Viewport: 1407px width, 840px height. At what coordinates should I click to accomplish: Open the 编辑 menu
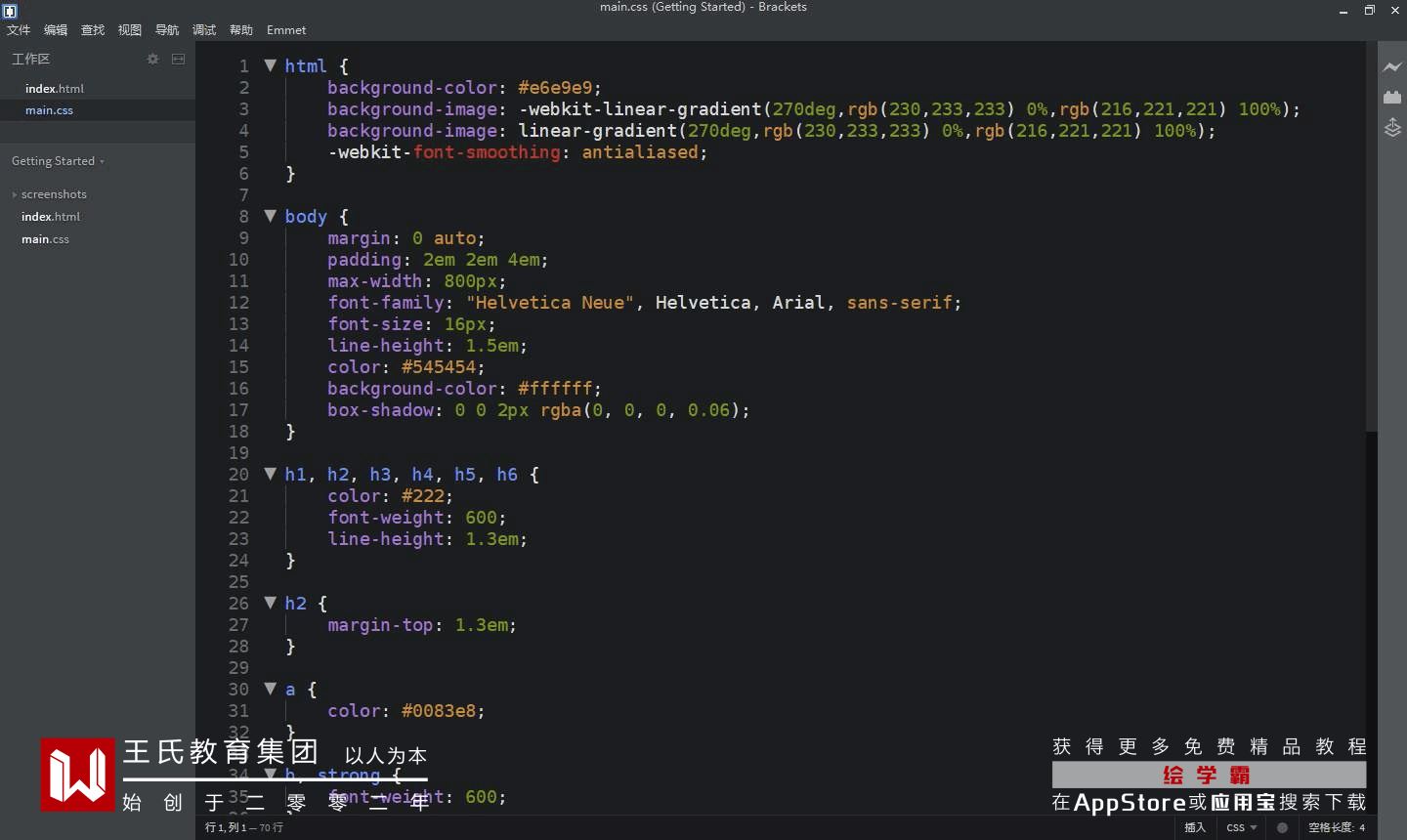pyautogui.click(x=56, y=30)
